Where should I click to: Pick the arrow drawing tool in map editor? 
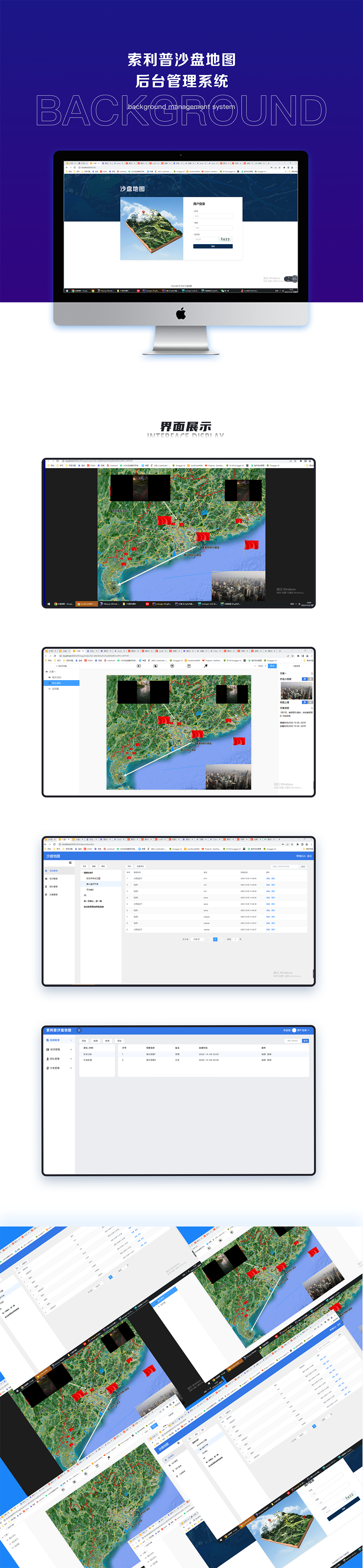click(205, 666)
